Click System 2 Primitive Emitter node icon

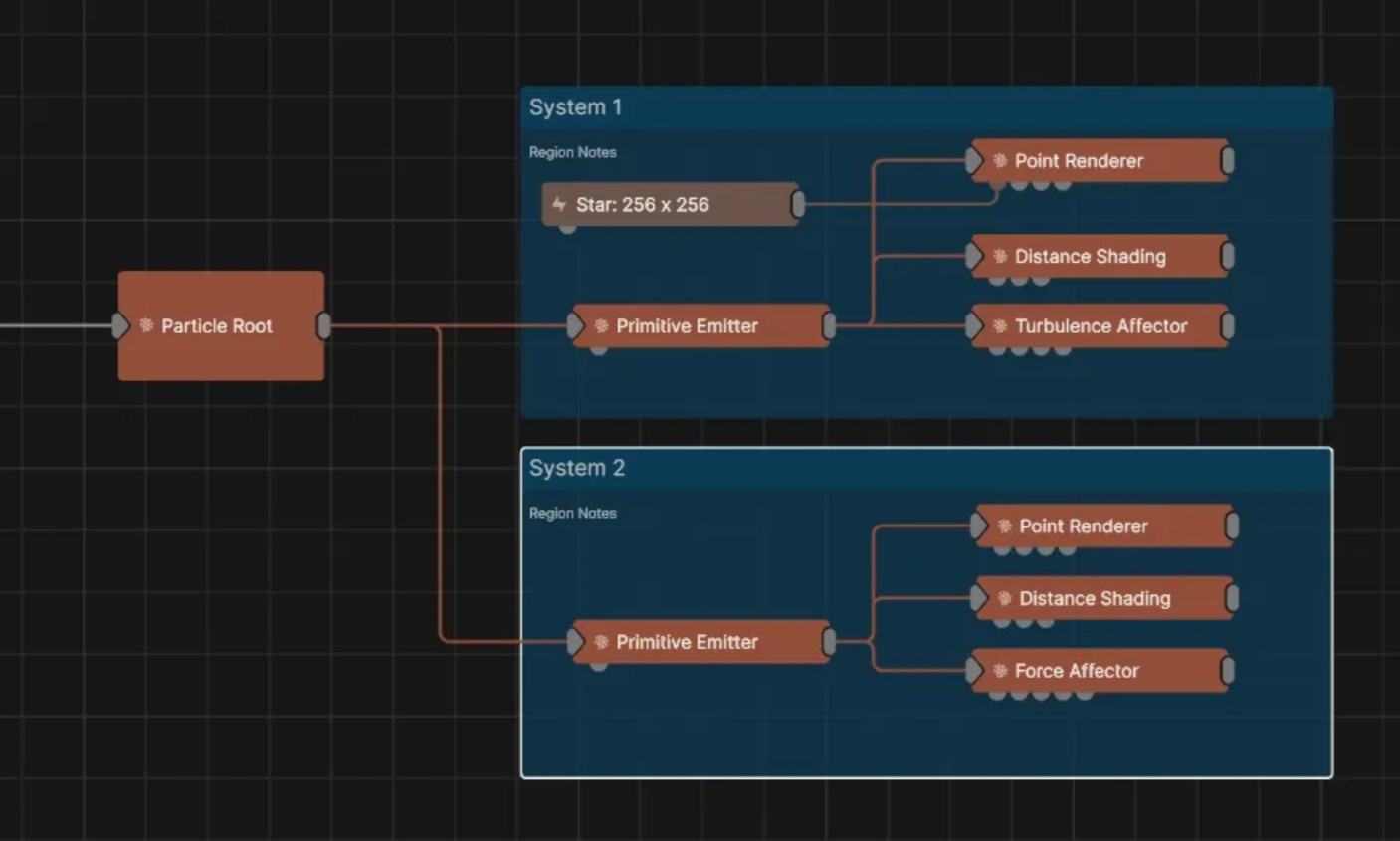[601, 642]
